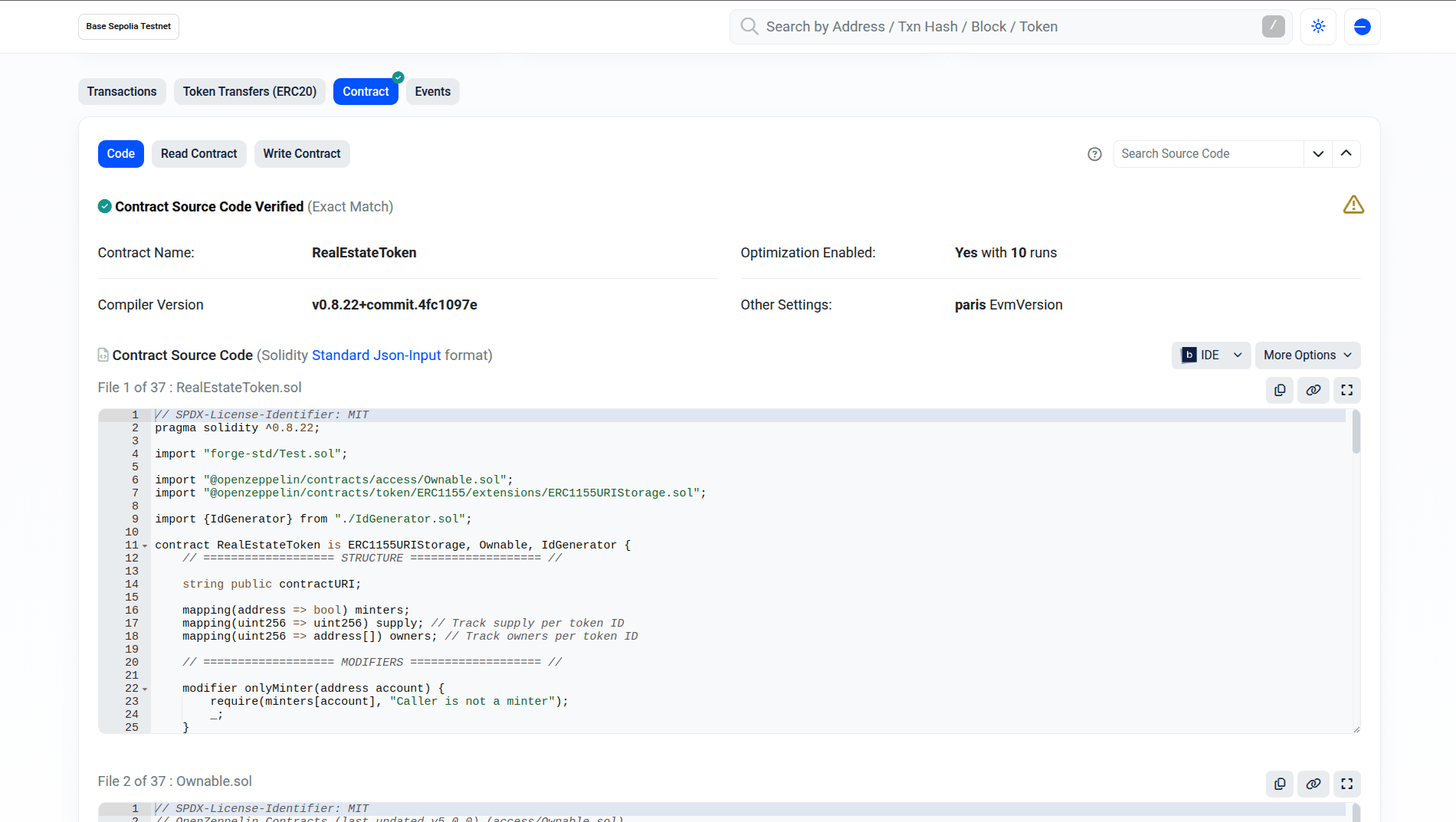Toggle light/dark theme with the sun icon
The image size is (1456, 822).
(x=1318, y=26)
